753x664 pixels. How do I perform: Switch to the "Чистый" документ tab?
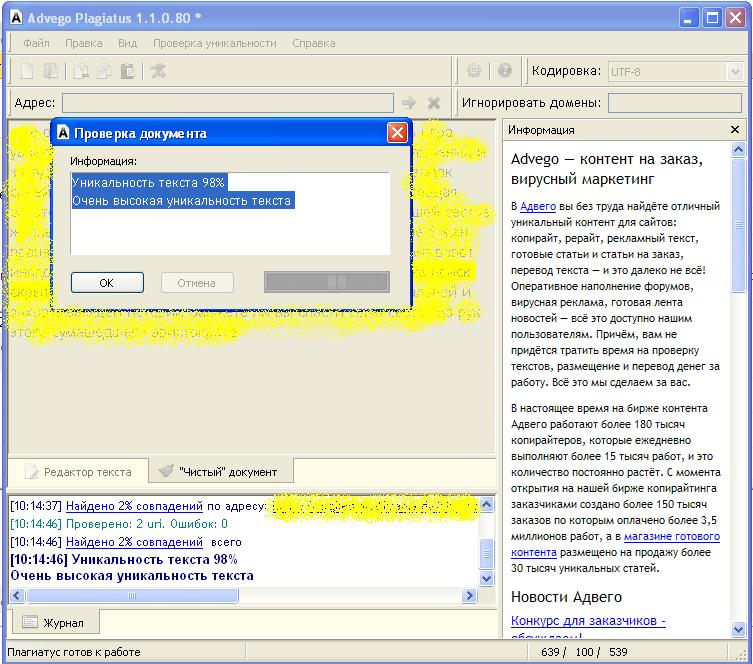pyautogui.click(x=221, y=471)
